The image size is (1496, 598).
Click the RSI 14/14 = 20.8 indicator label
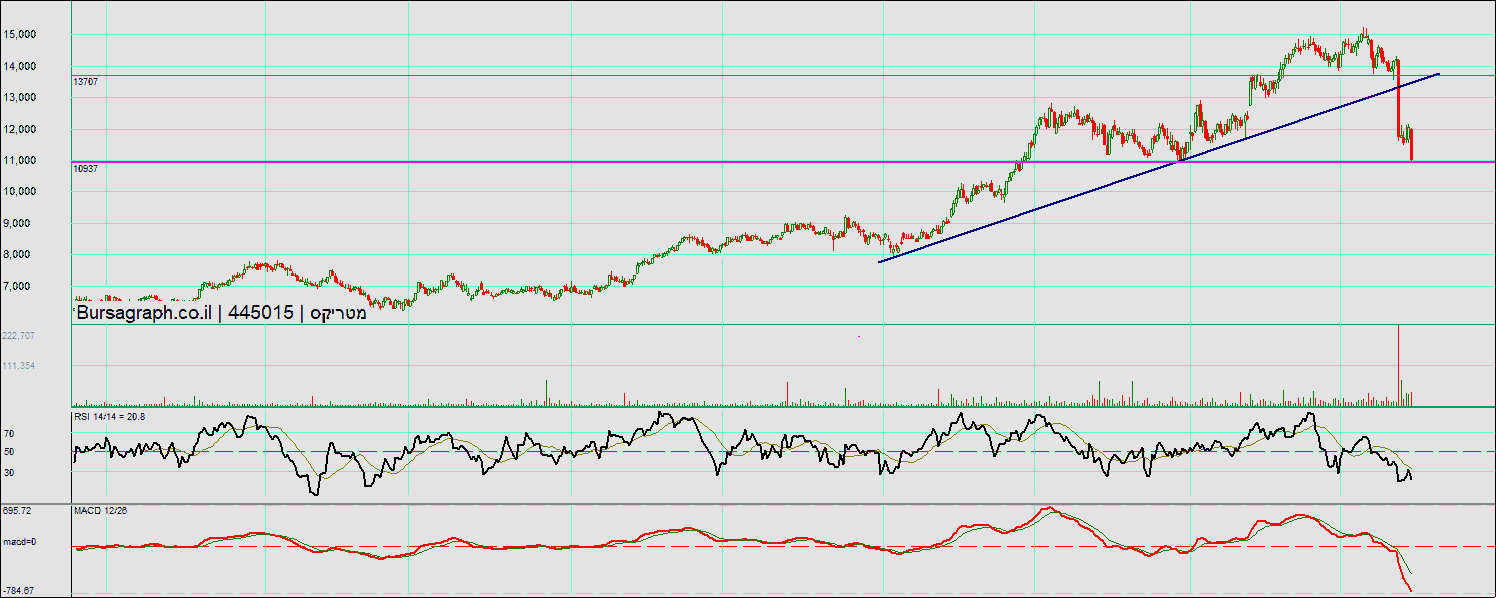point(110,416)
